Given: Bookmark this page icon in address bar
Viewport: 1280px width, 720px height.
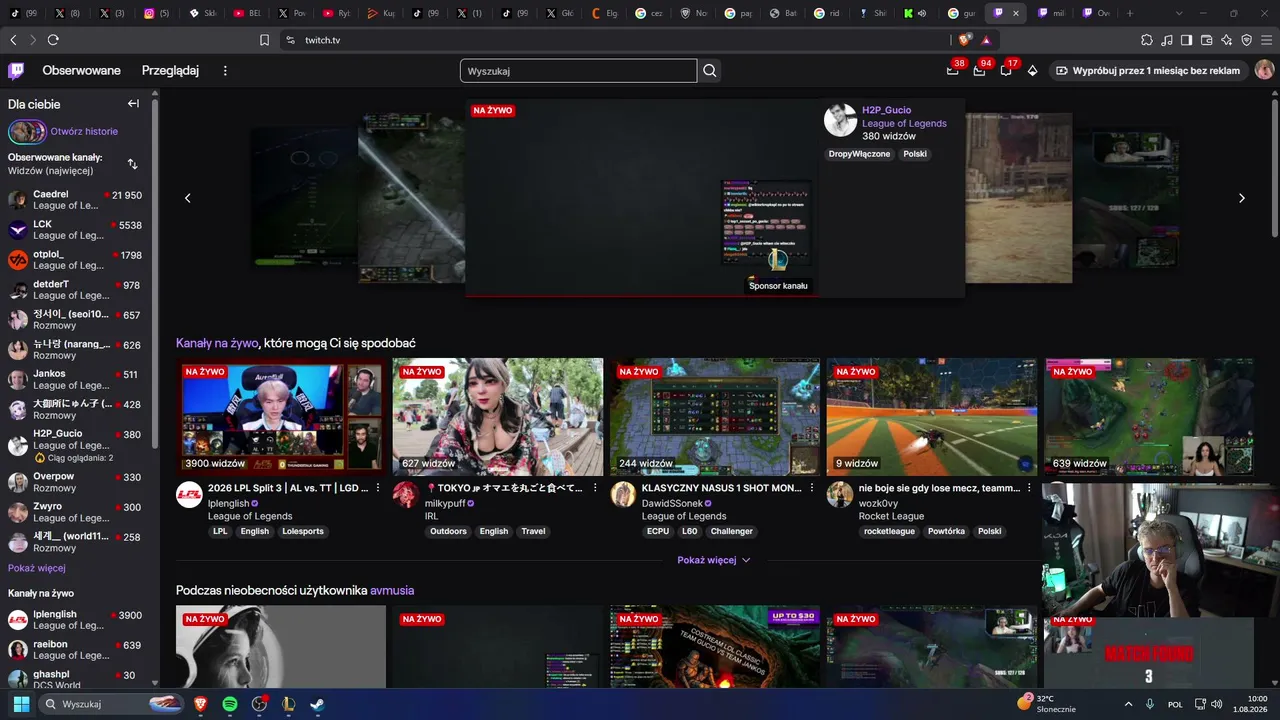Looking at the screenshot, I should click(x=264, y=40).
